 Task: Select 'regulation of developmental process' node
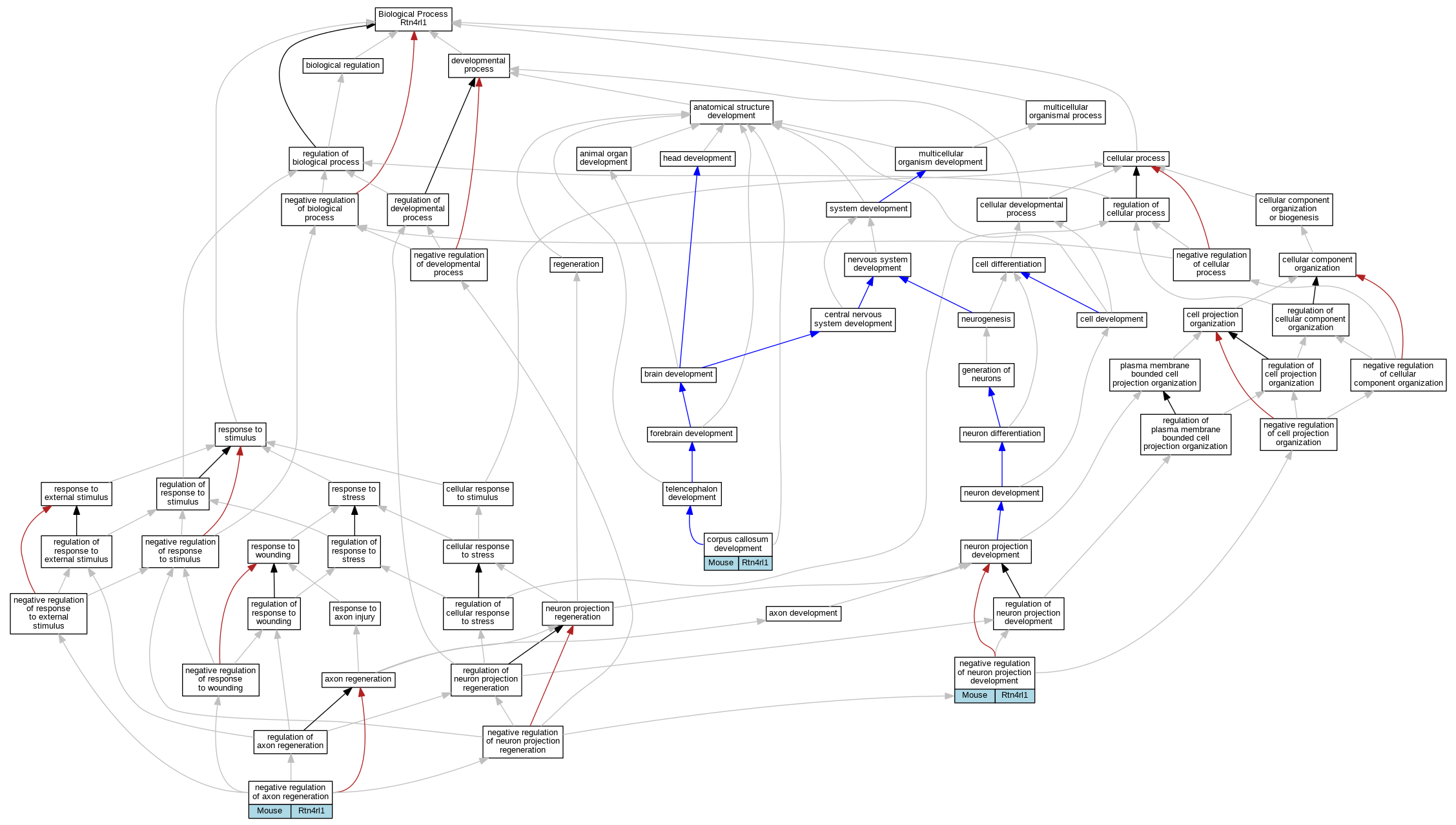coord(418,209)
